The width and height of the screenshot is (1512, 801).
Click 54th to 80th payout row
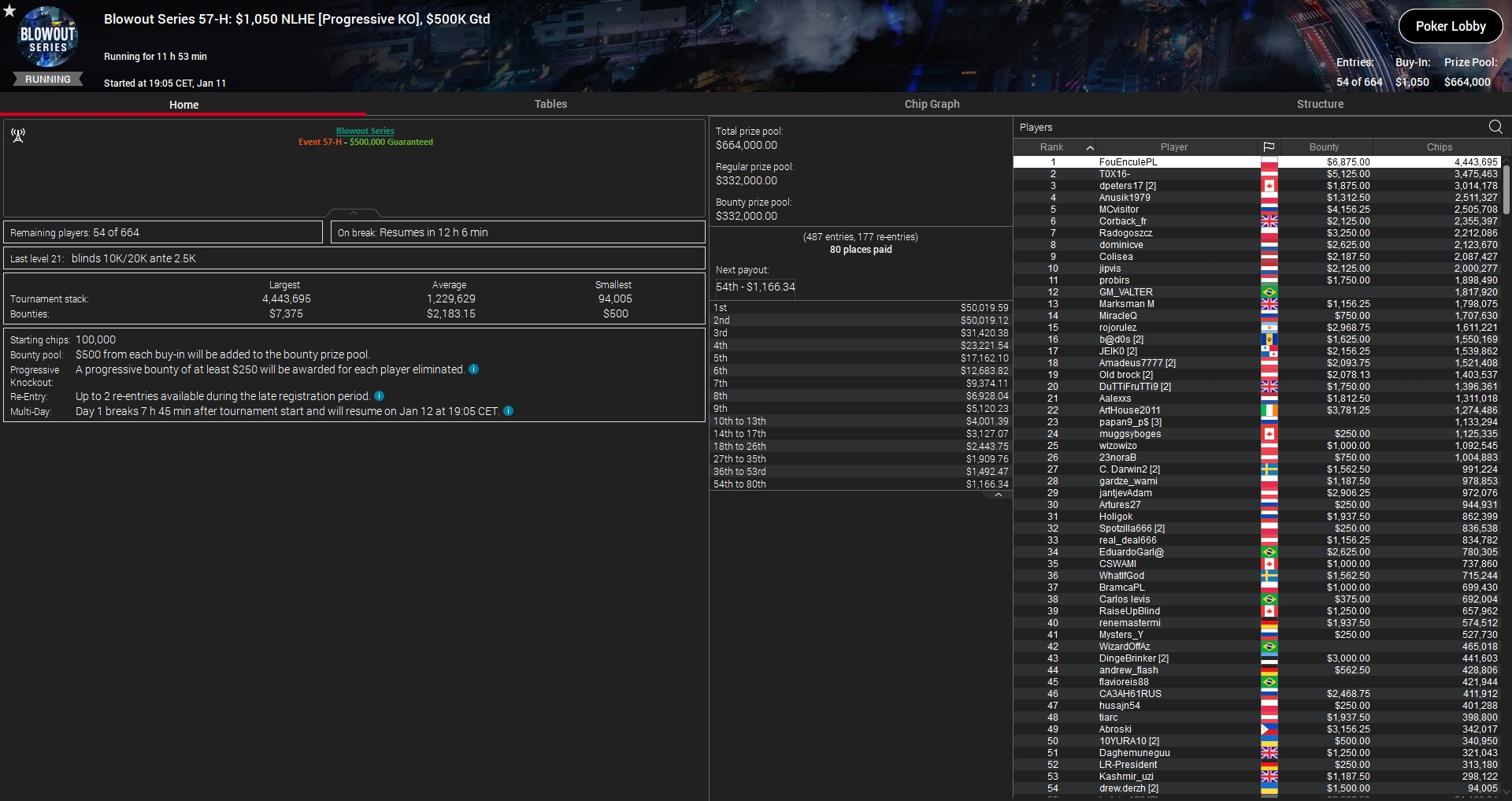861,484
